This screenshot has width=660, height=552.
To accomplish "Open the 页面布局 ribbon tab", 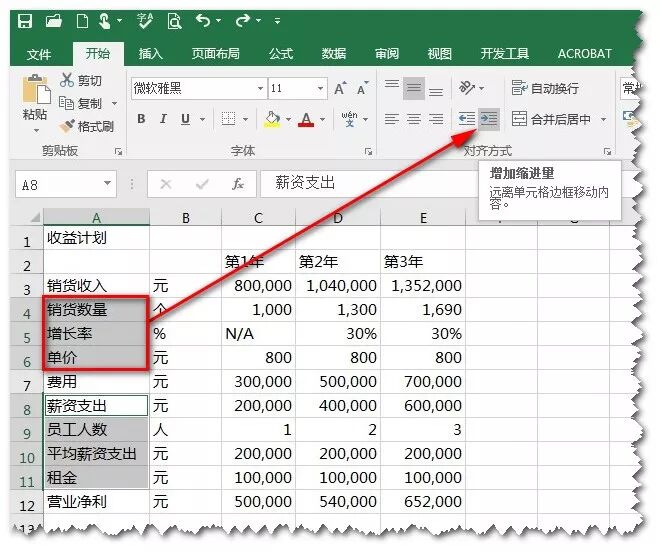I will click(x=216, y=53).
